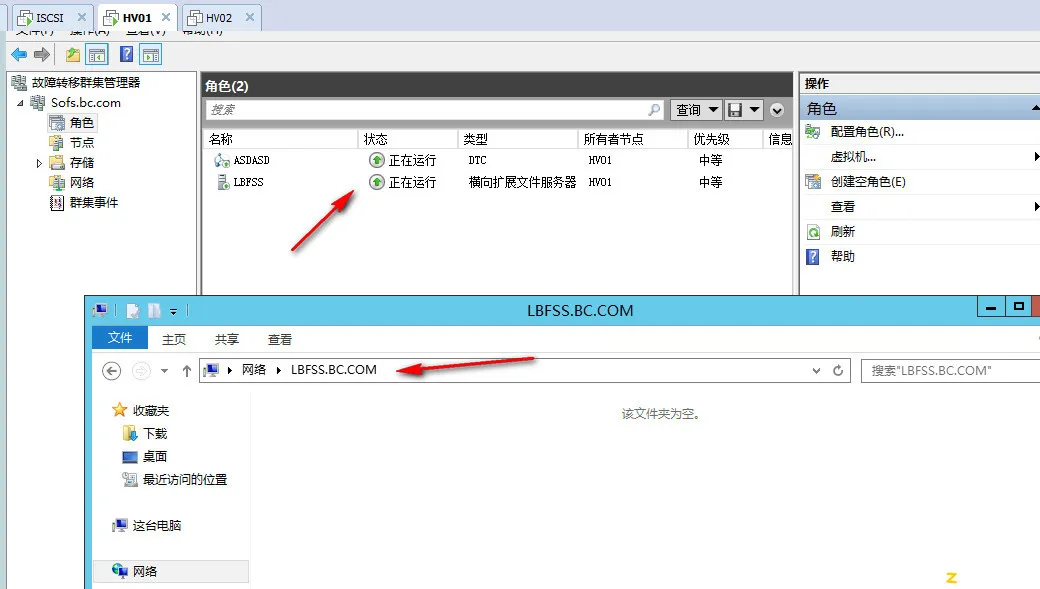1040x589 pixels.
Task: Click the magnifier icon in roles search
Action: tap(654, 109)
